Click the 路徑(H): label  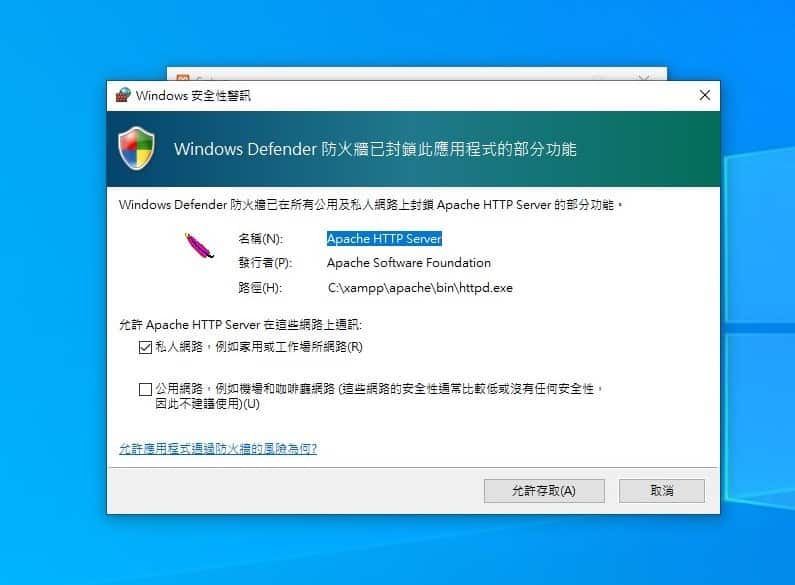click(260, 288)
